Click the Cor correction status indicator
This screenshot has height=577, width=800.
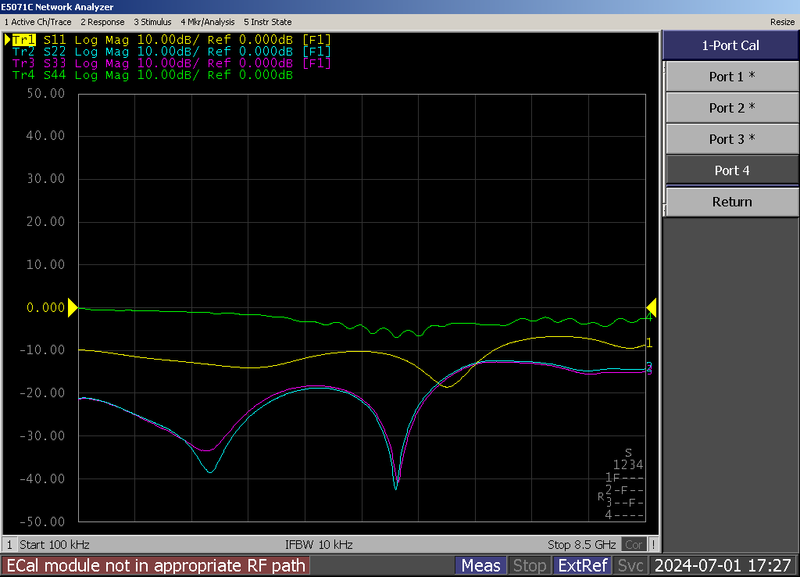633,545
